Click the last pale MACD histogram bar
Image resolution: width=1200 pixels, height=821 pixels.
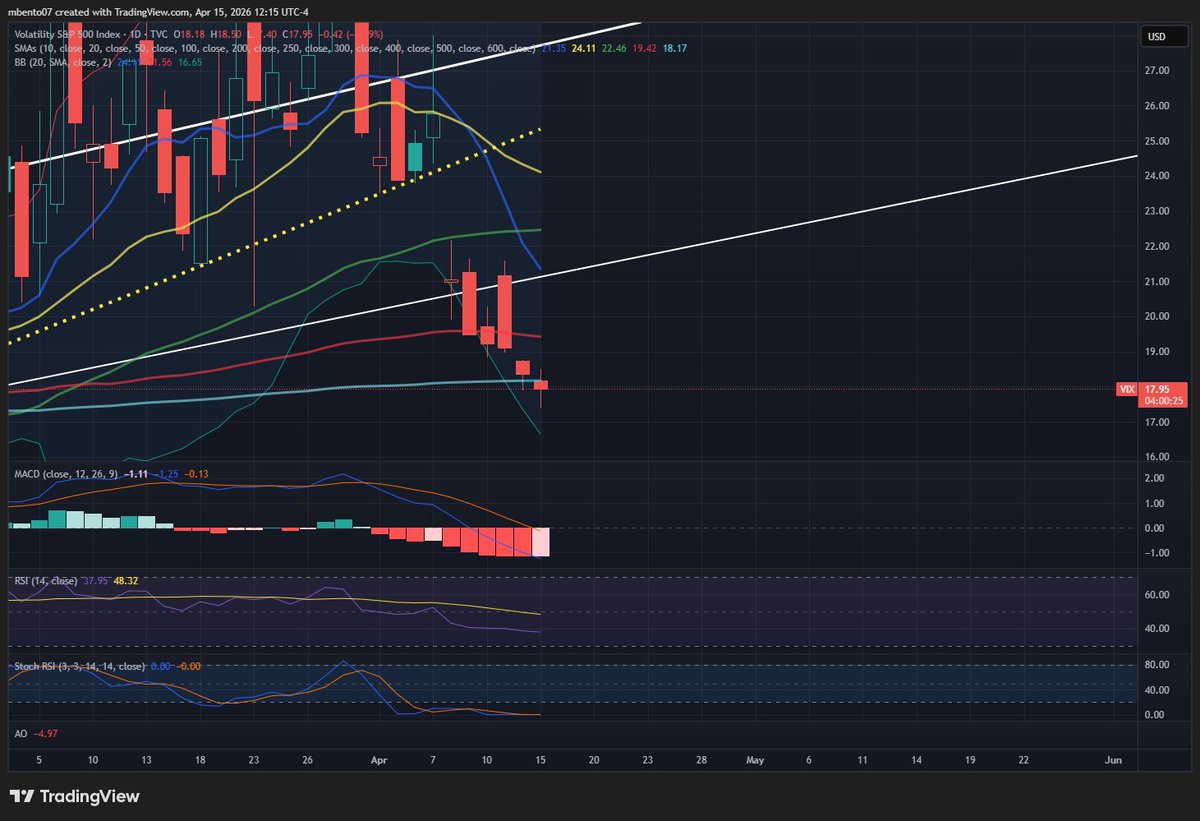[540, 542]
